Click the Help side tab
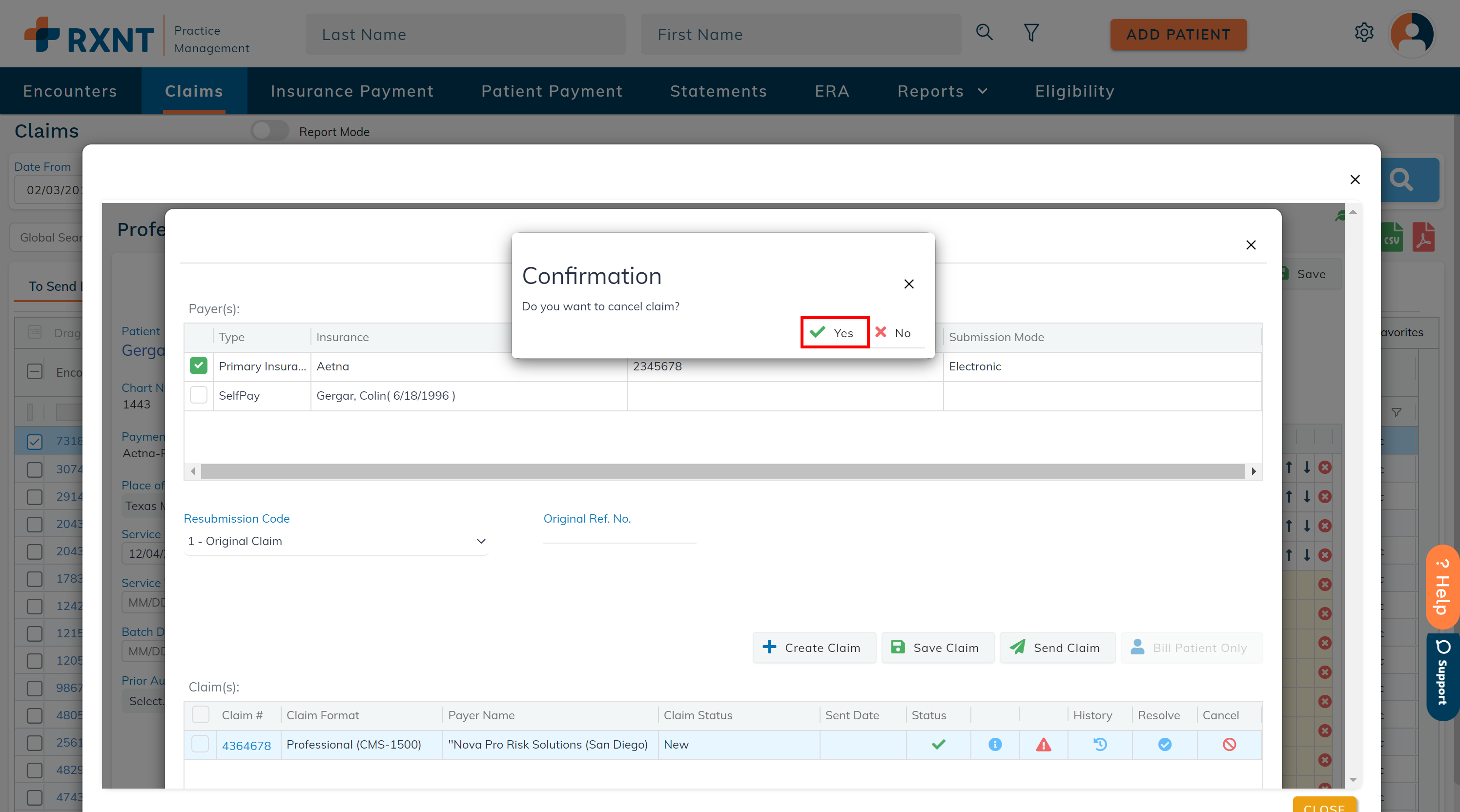Image resolution: width=1460 pixels, height=812 pixels. (1442, 587)
